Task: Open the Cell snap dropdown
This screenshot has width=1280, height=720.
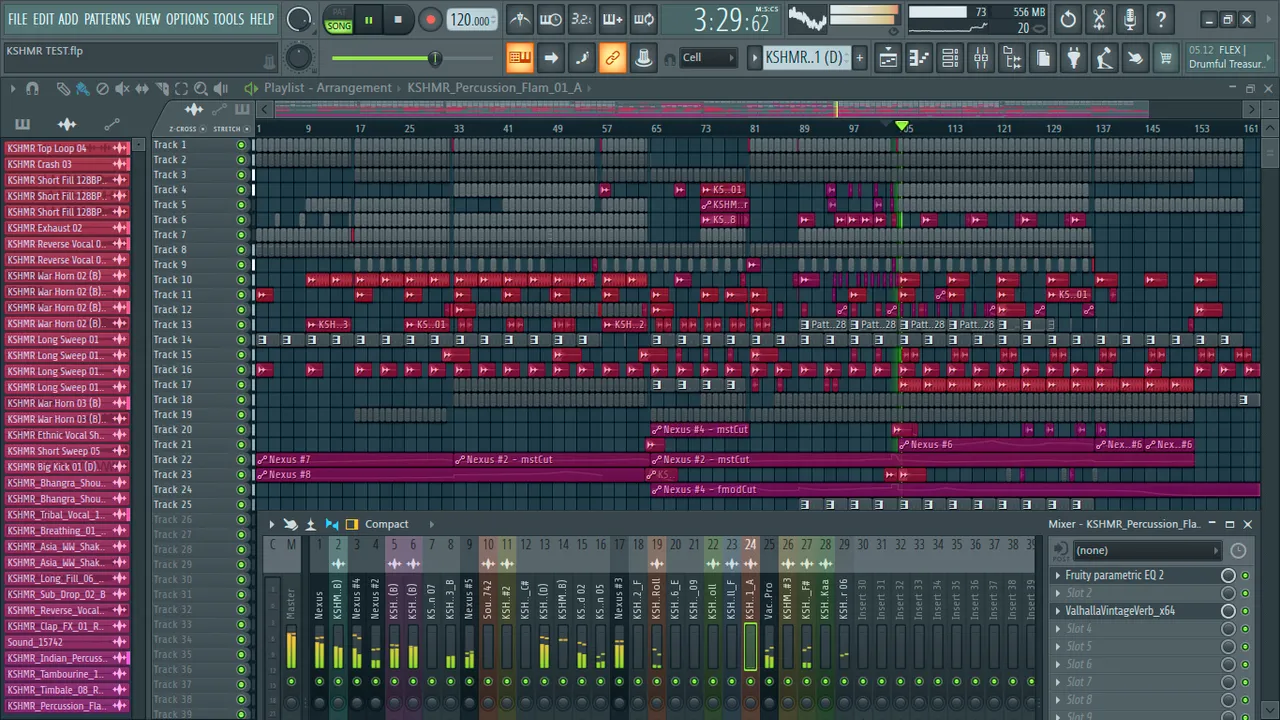Action: 708,58
